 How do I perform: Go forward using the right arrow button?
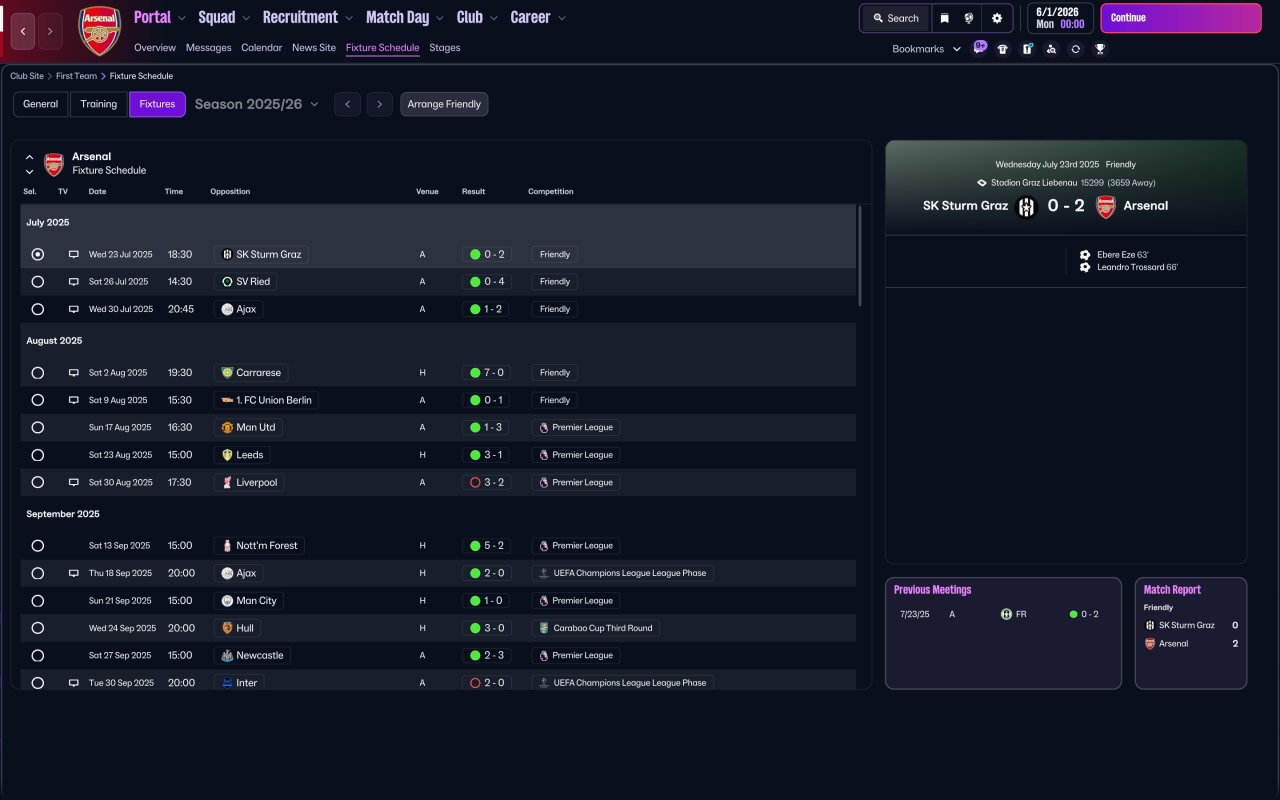[50, 31]
